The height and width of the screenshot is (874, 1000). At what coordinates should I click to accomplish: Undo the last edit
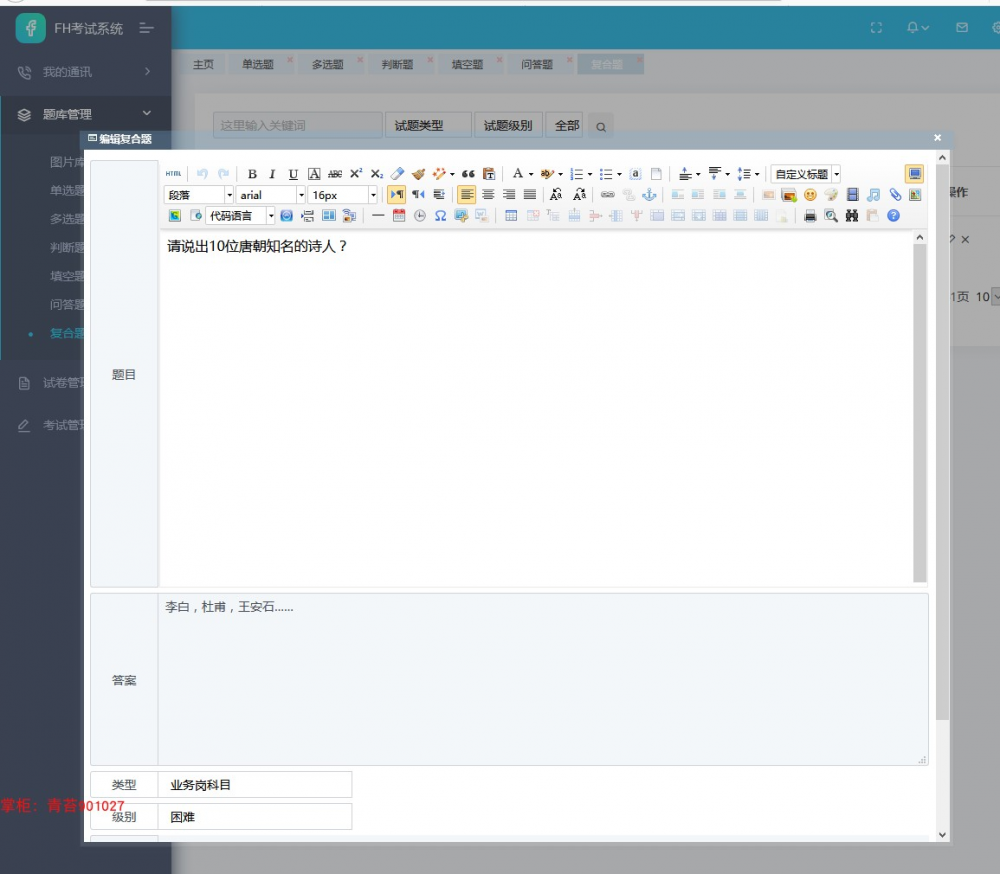pyautogui.click(x=201, y=173)
